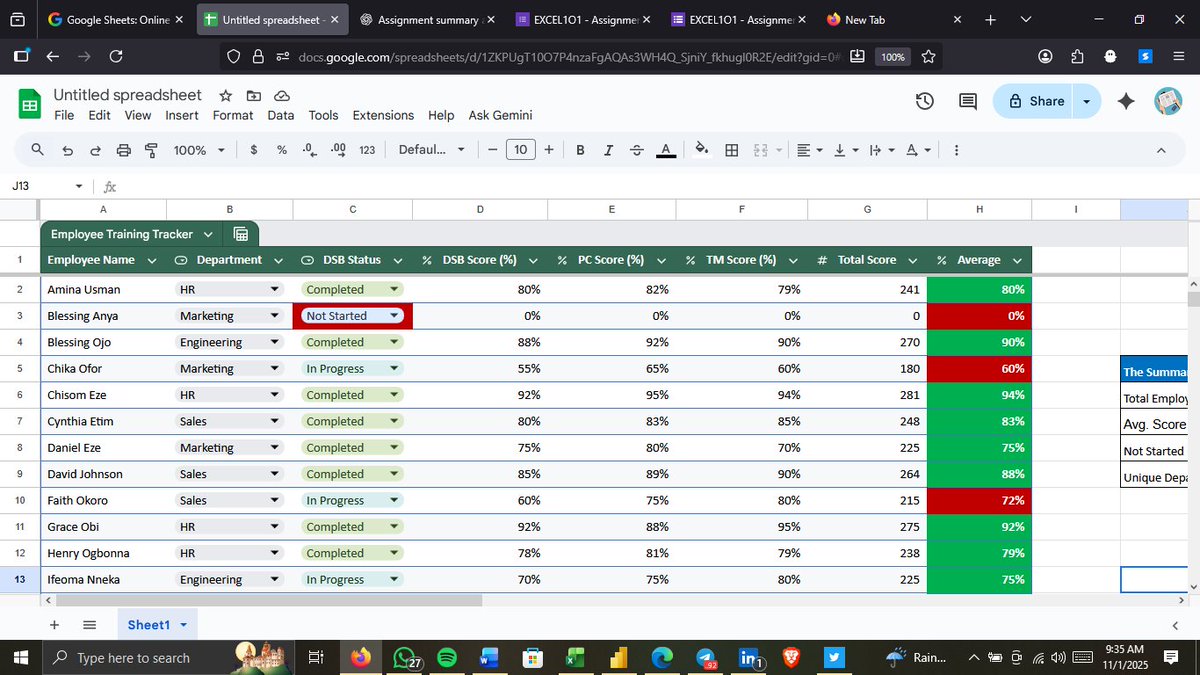1200x675 pixels.
Task: Click the Ask Gemini link
Action: 500,115
